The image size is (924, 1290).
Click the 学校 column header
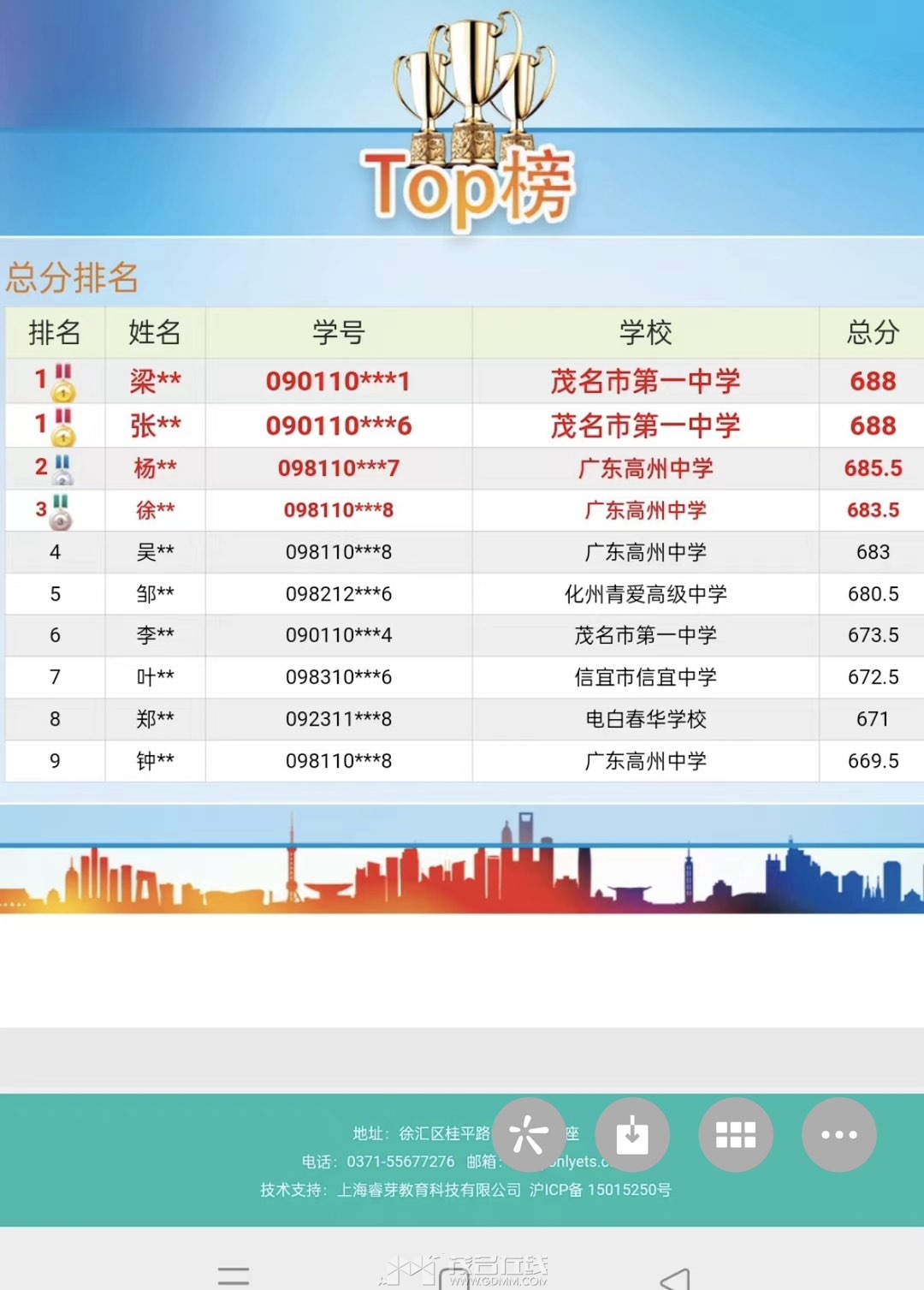point(645,332)
